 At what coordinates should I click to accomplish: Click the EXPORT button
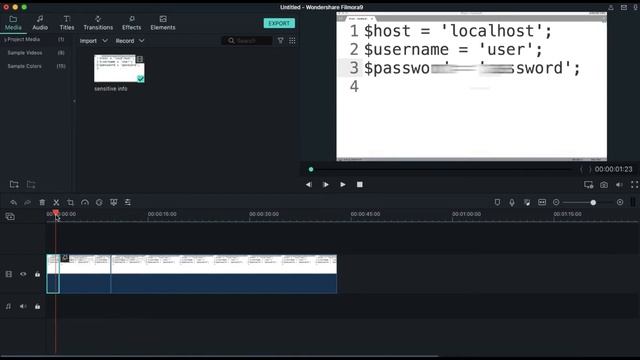279,23
